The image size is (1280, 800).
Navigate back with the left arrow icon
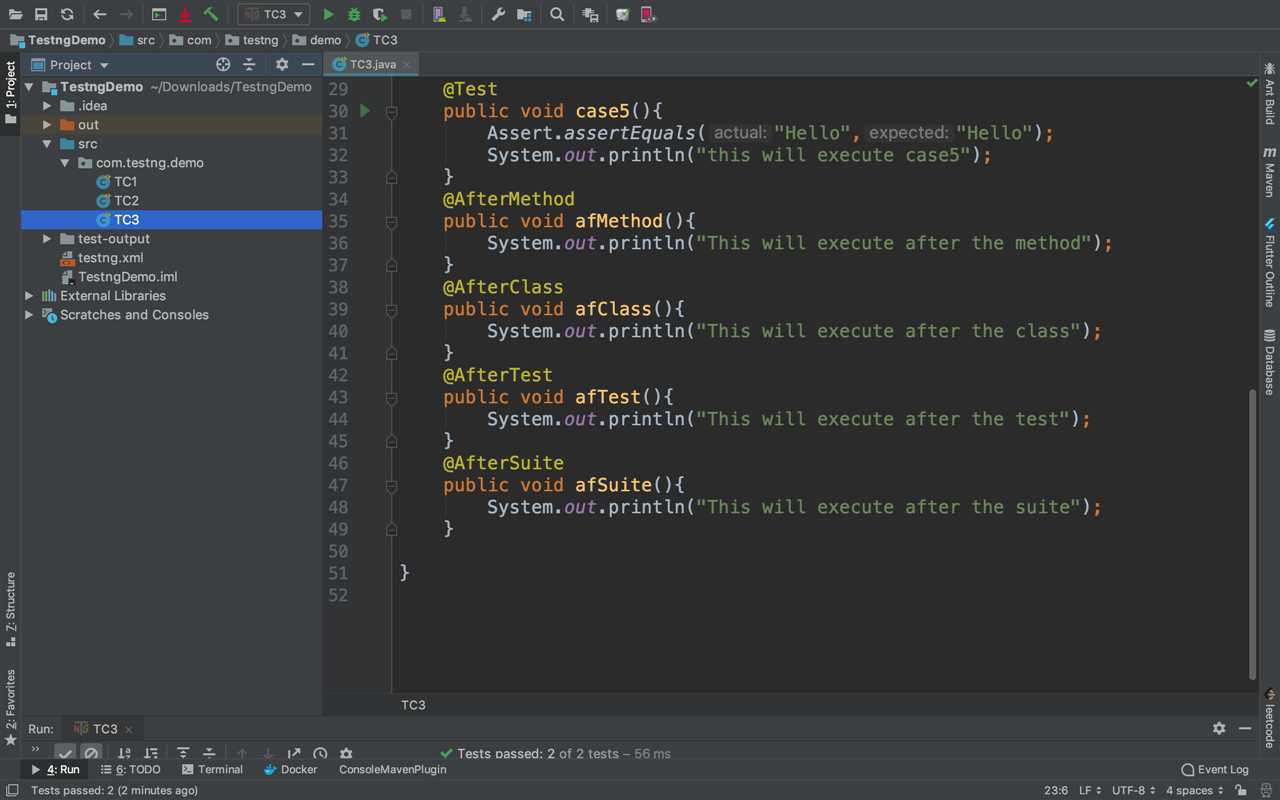[100, 14]
